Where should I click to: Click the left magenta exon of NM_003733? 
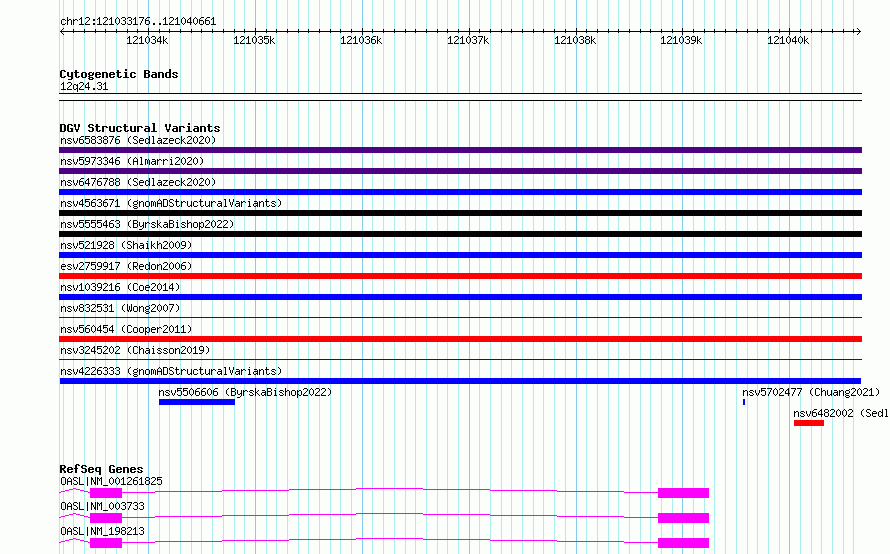106,518
